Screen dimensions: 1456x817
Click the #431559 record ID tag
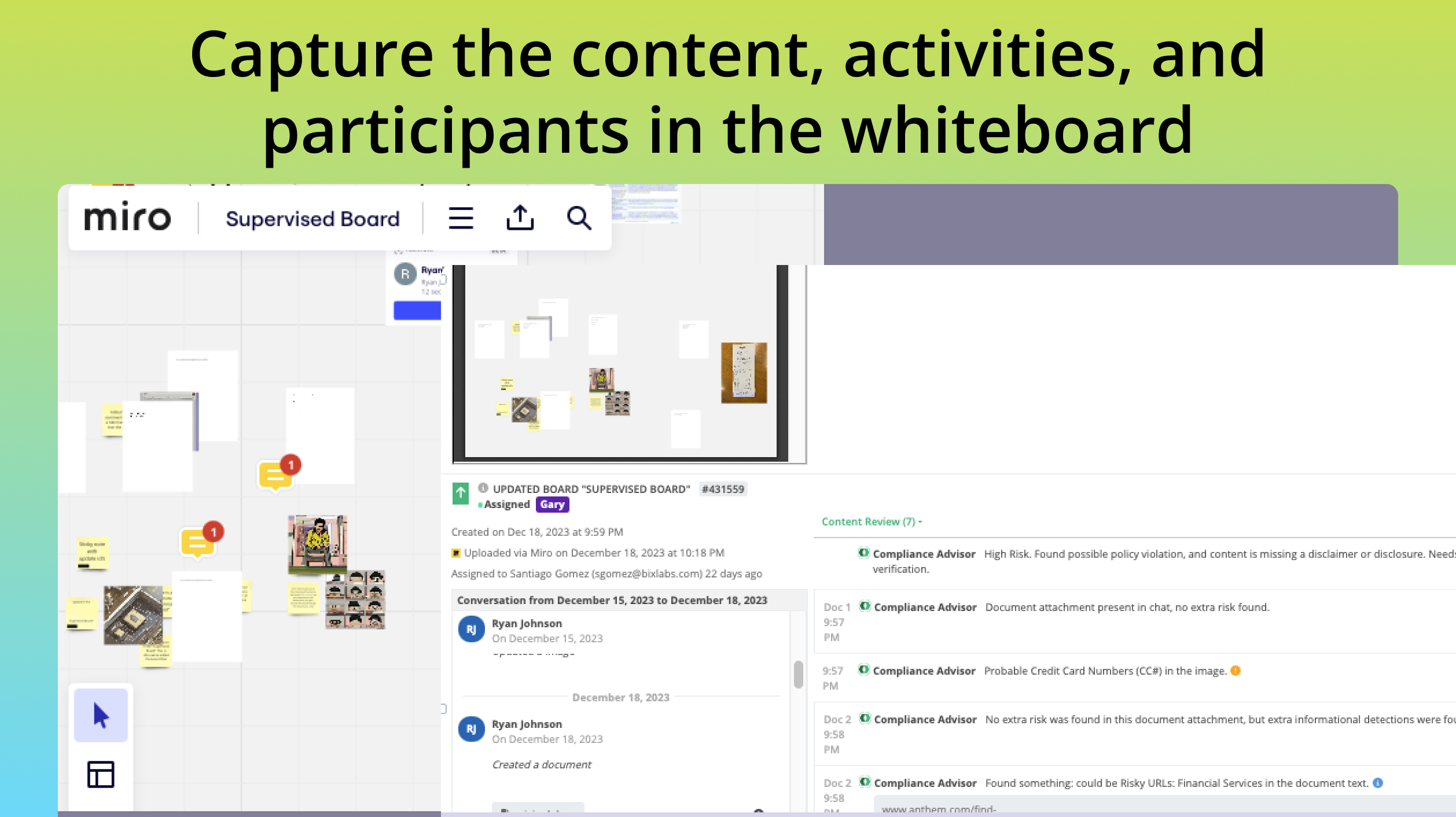(x=723, y=489)
